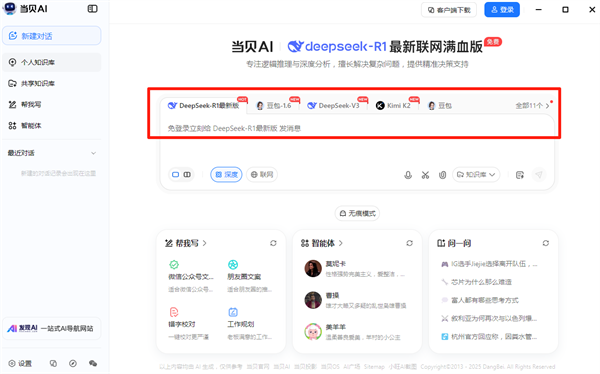Collapse the sidebar with the panel toggle icon
Viewport: 600px width, 374px height.
coord(92,9)
